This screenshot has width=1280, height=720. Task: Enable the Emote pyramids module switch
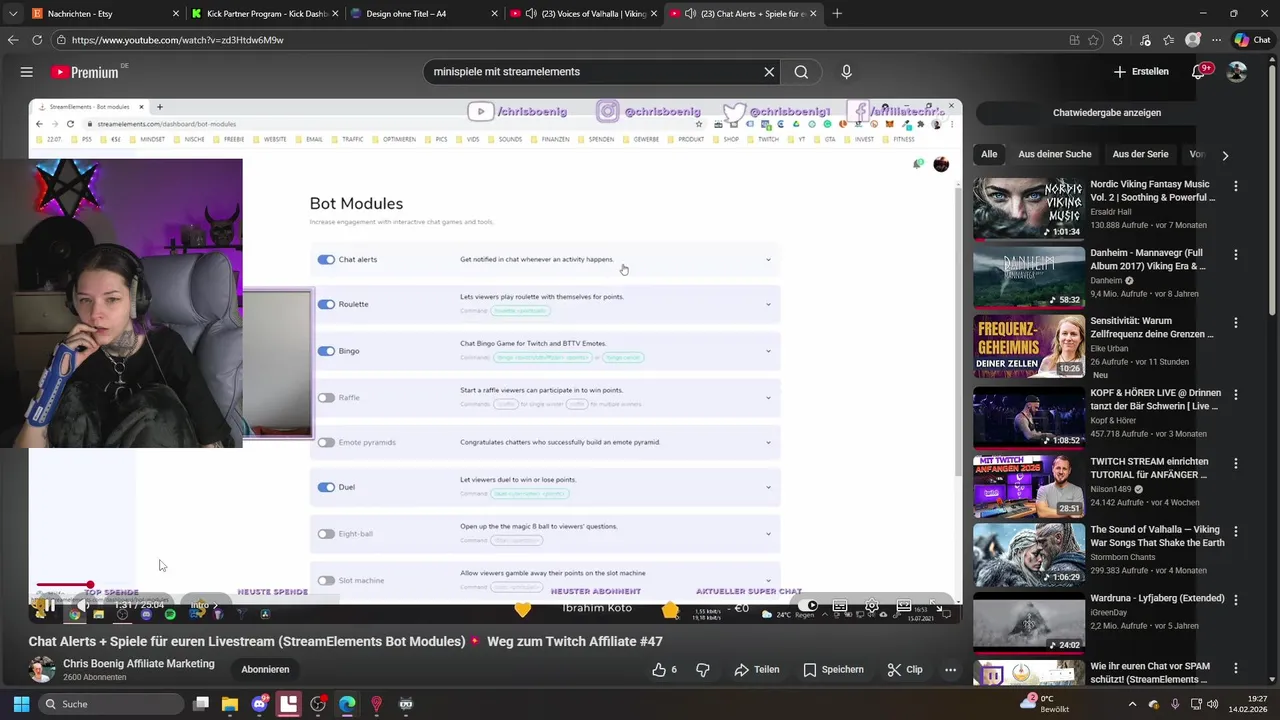click(x=326, y=442)
